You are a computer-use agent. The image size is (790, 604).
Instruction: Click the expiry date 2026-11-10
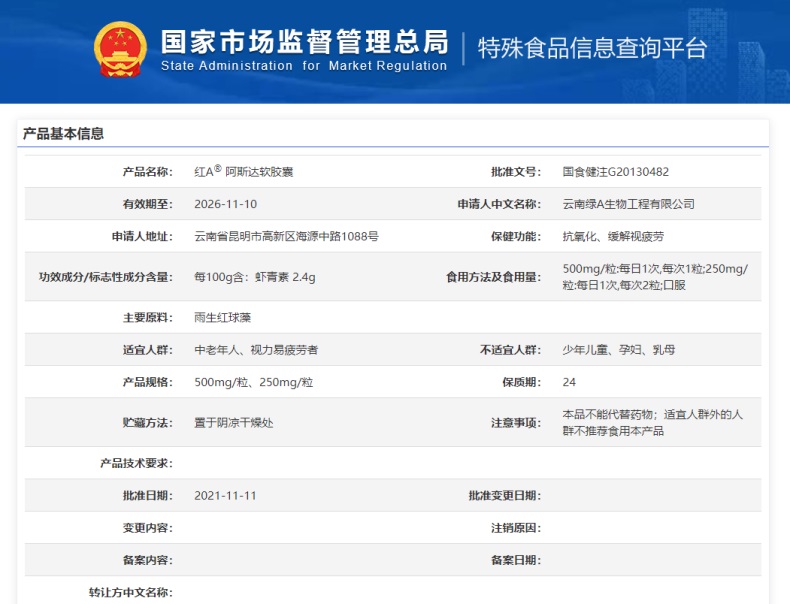pyautogui.click(x=225, y=204)
